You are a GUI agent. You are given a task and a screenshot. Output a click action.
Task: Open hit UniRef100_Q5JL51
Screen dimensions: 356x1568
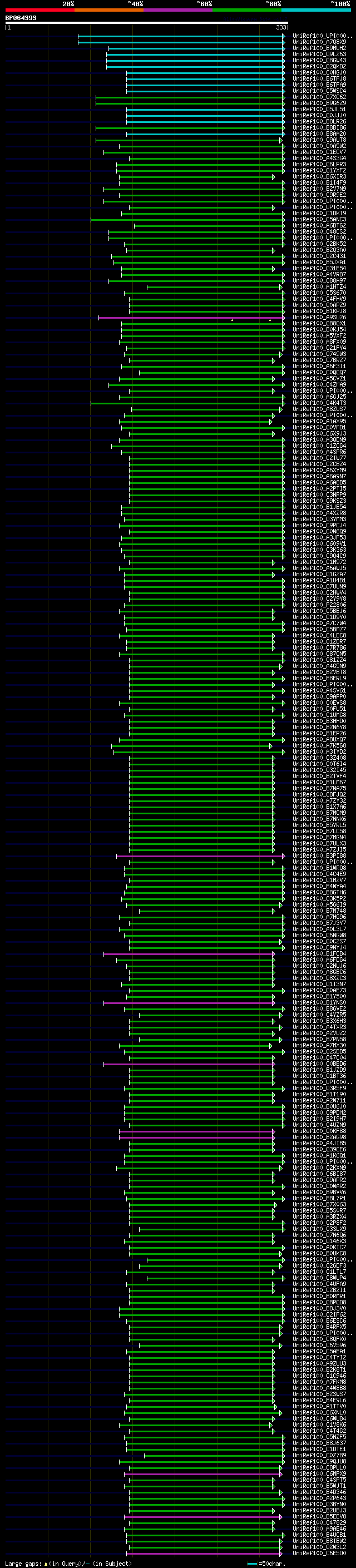click(319, 110)
